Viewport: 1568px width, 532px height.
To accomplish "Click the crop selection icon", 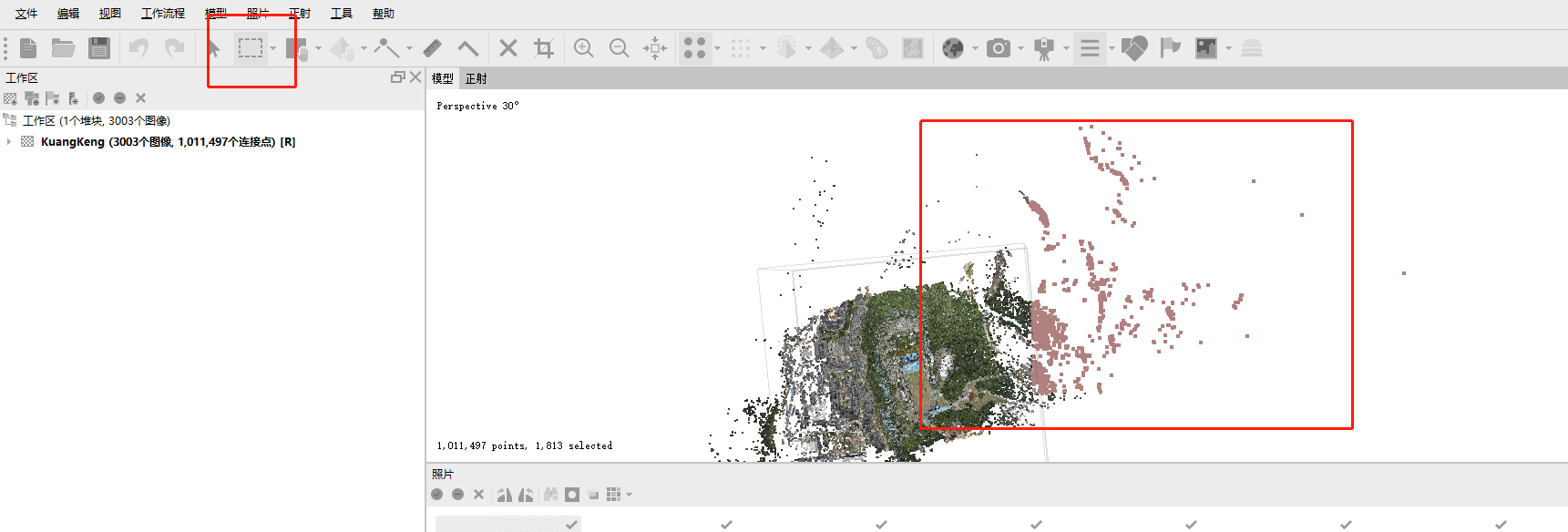I will pos(544,48).
